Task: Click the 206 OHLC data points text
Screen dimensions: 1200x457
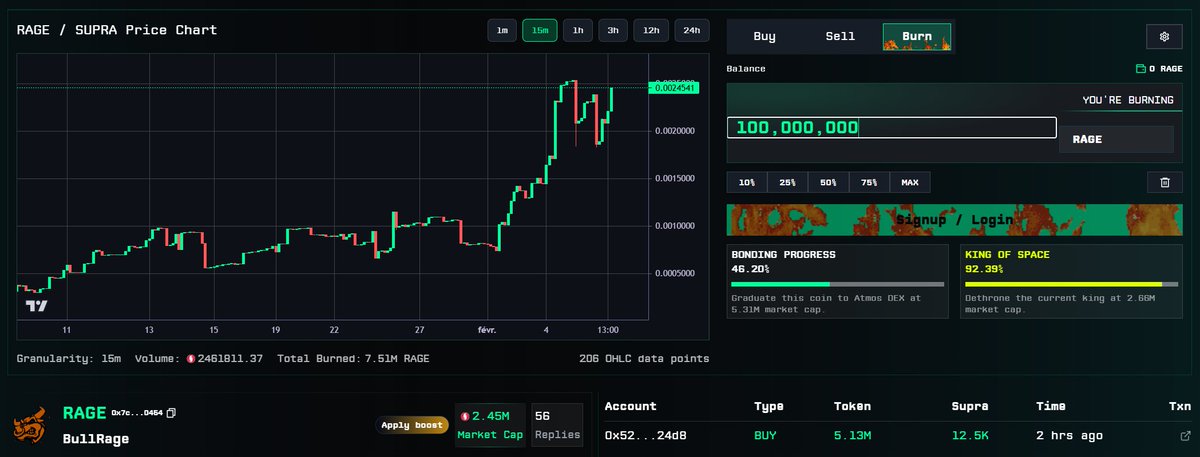Action: click(644, 358)
